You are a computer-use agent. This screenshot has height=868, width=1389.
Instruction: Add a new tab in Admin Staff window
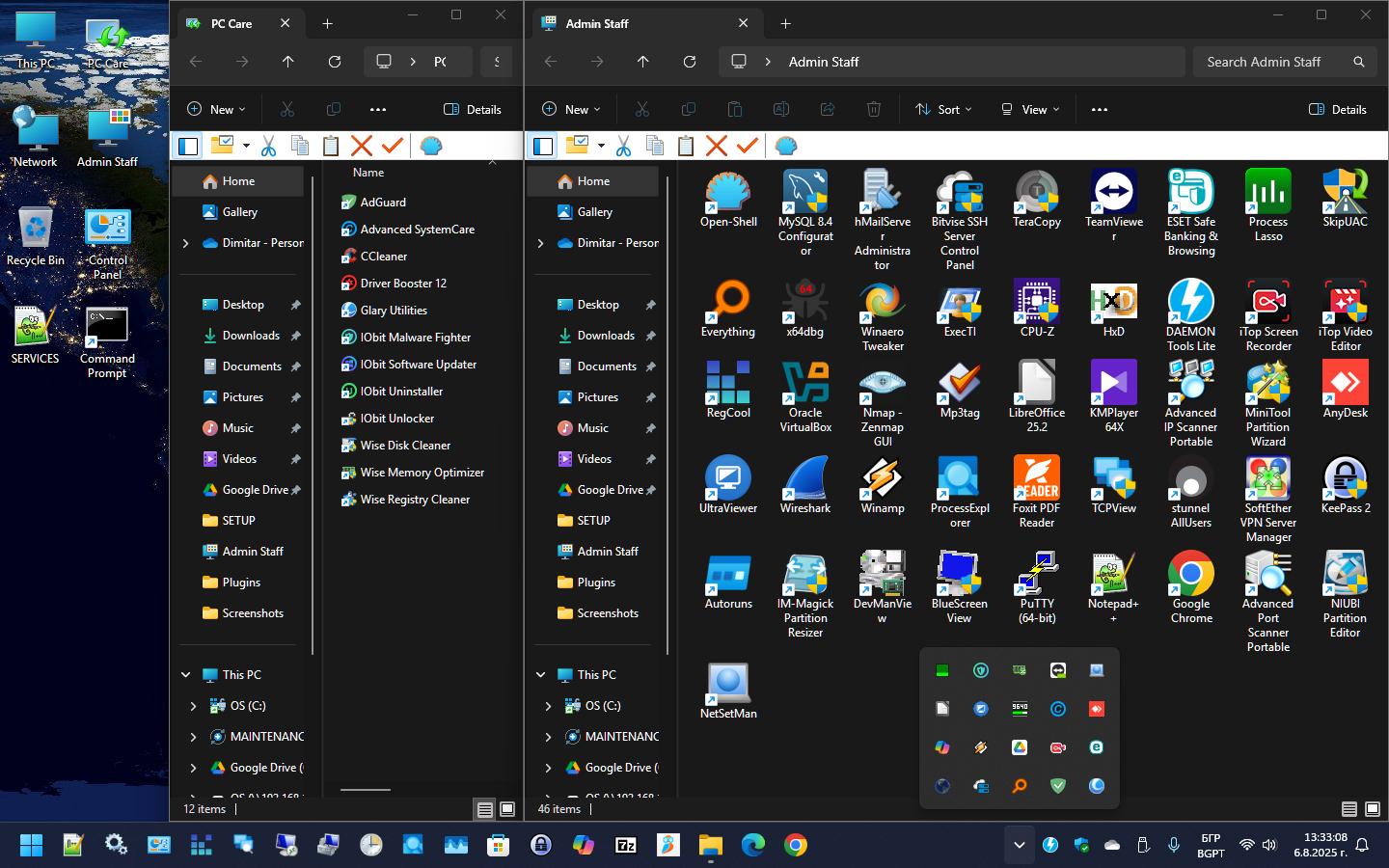tap(785, 23)
